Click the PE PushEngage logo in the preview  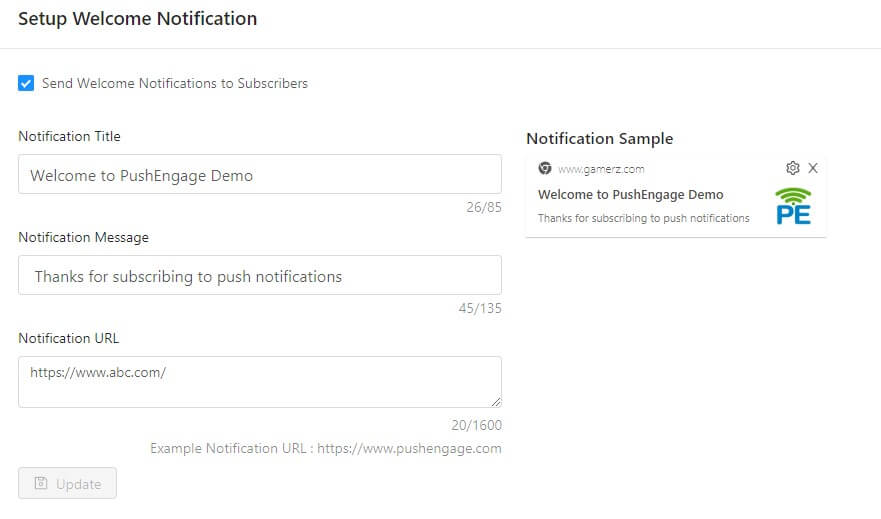793,206
